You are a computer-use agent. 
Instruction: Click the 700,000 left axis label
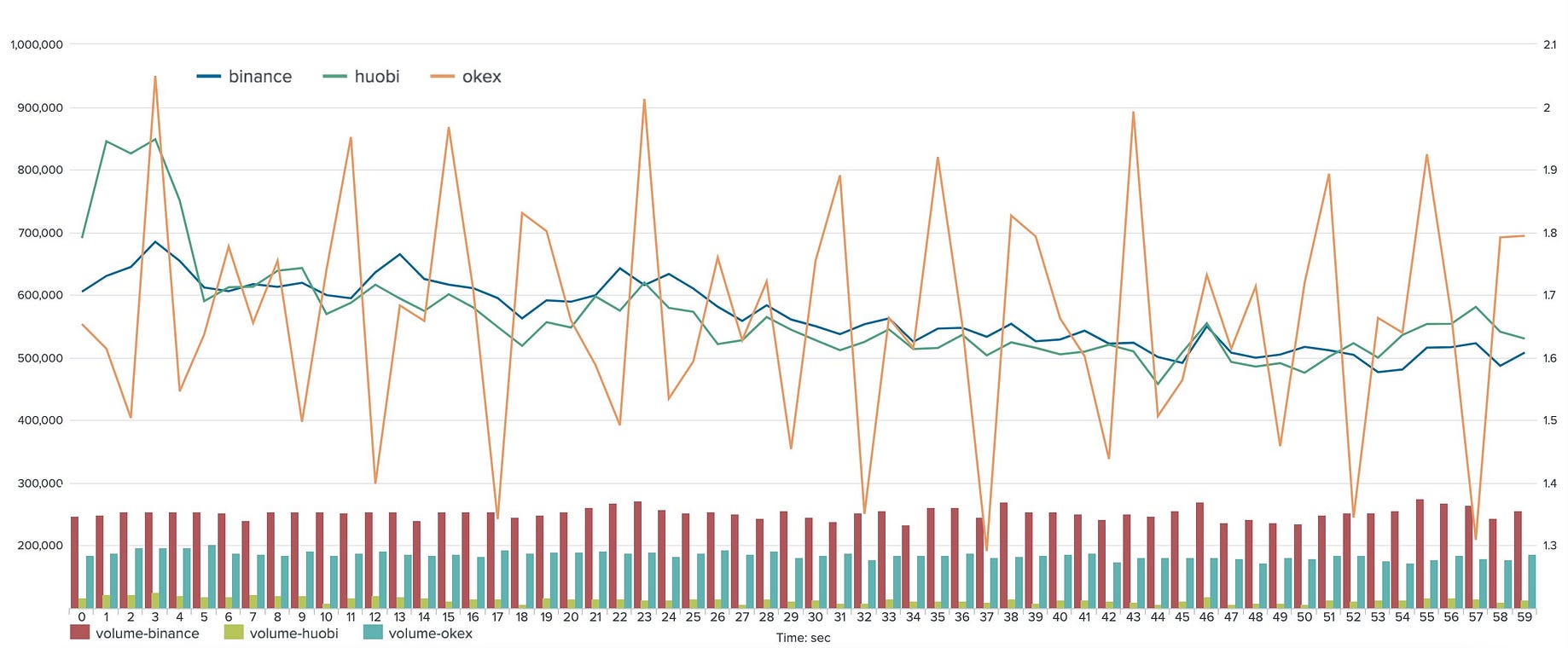pyautogui.click(x=40, y=233)
